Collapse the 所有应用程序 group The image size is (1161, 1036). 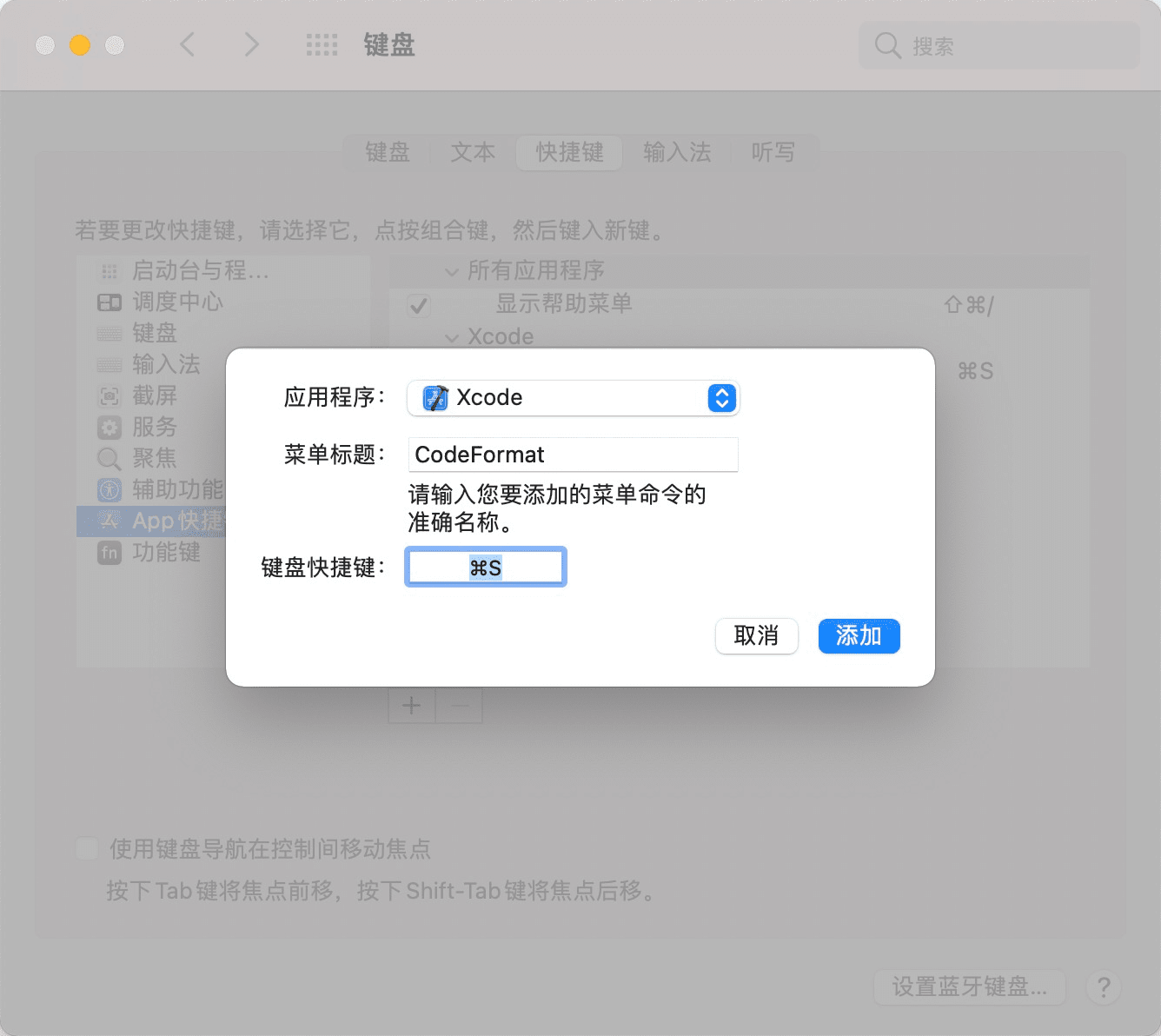(452, 272)
